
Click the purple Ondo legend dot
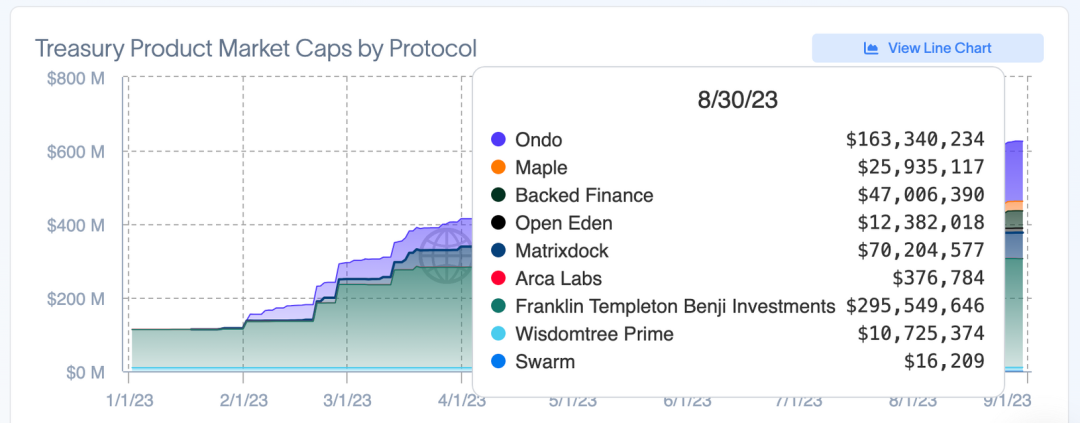point(498,140)
